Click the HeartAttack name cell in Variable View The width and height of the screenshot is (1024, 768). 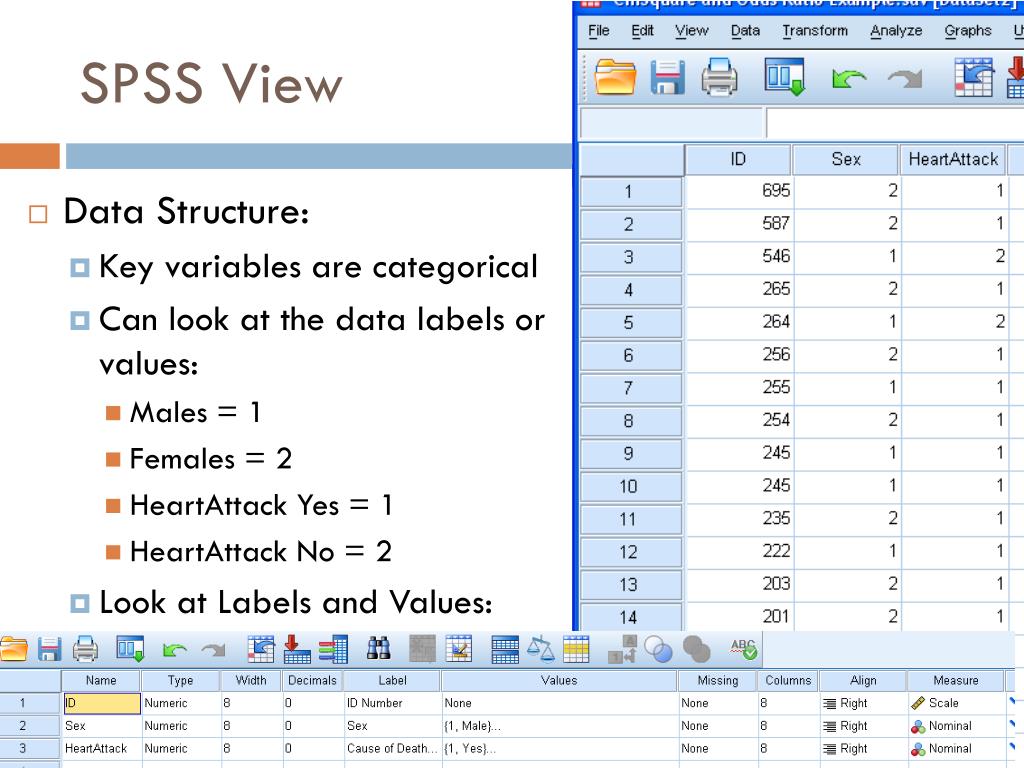coord(101,748)
